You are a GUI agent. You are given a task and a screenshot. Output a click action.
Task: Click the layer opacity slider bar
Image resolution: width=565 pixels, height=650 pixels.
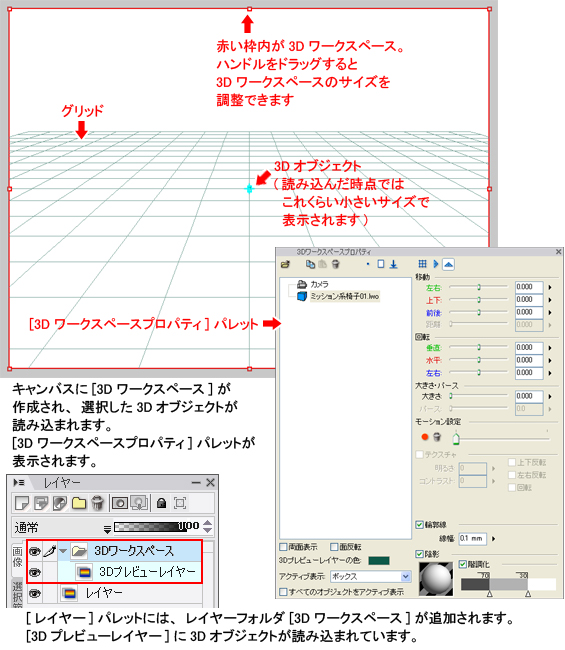click(150, 527)
